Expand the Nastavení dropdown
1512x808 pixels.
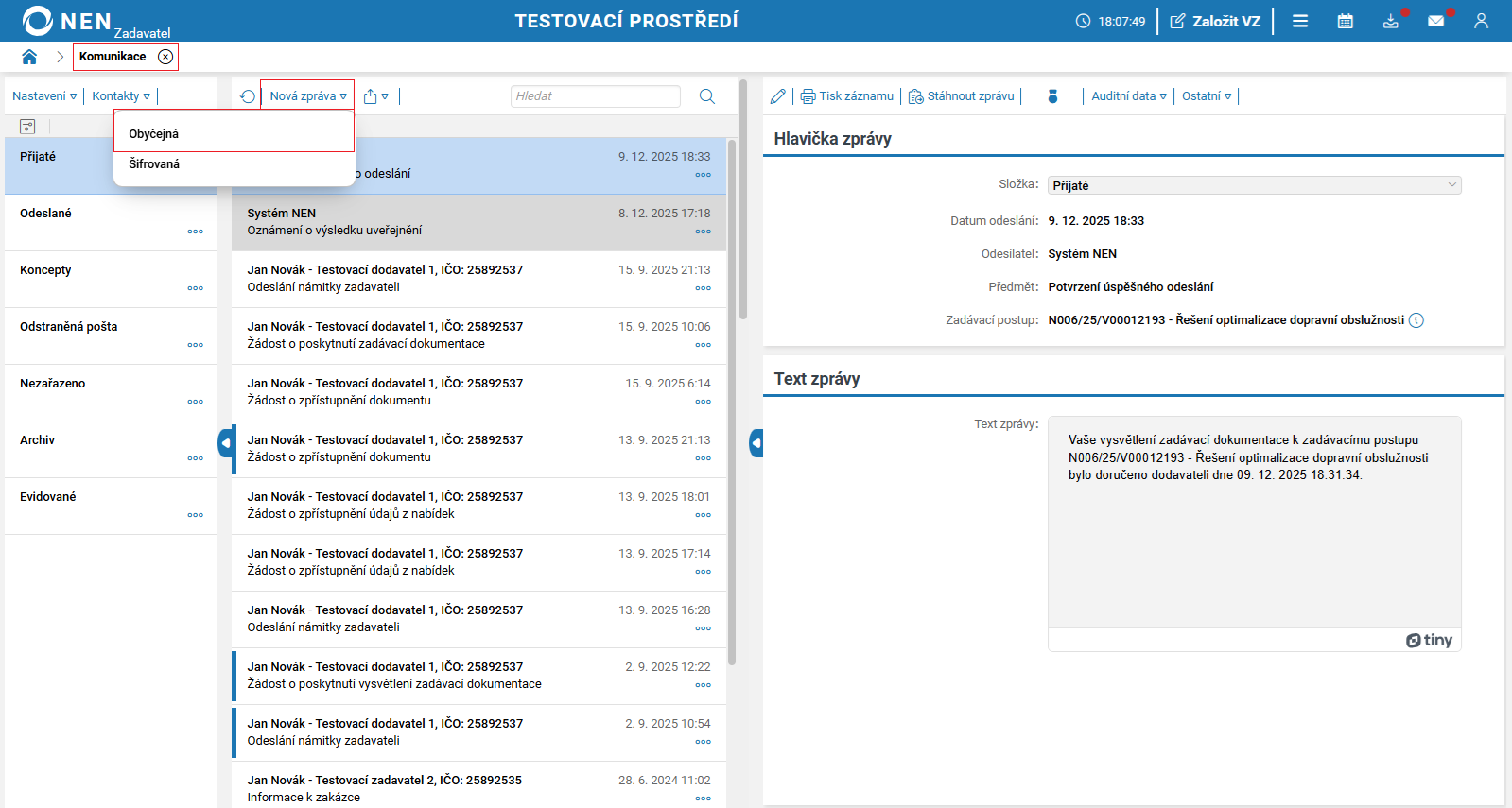[x=44, y=96]
